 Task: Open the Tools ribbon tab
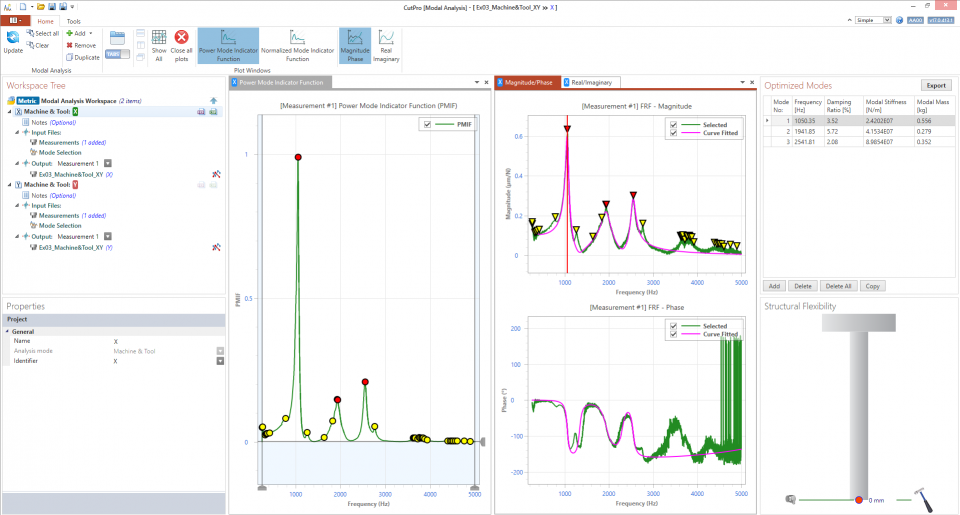click(x=73, y=21)
